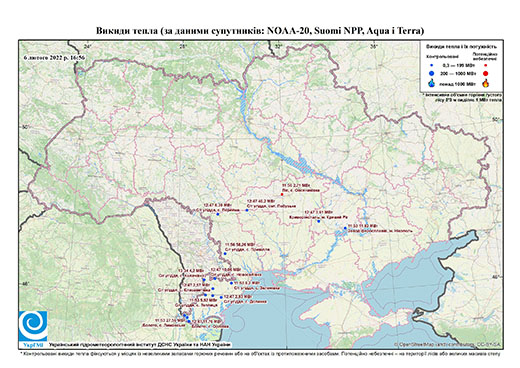Screen dimensions: 520x368
Task: Click blue marker labeled 12:47 3.91 МВт
Action: click(319, 221)
